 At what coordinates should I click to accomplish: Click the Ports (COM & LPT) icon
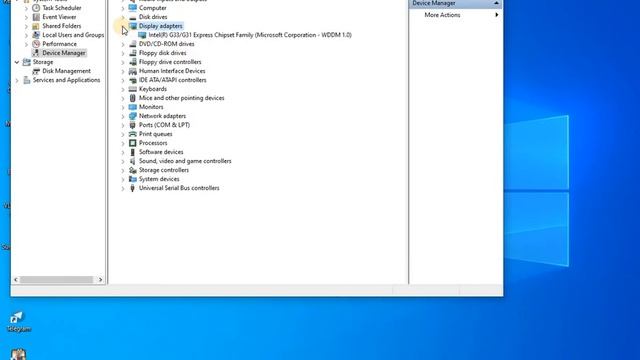[133, 125]
